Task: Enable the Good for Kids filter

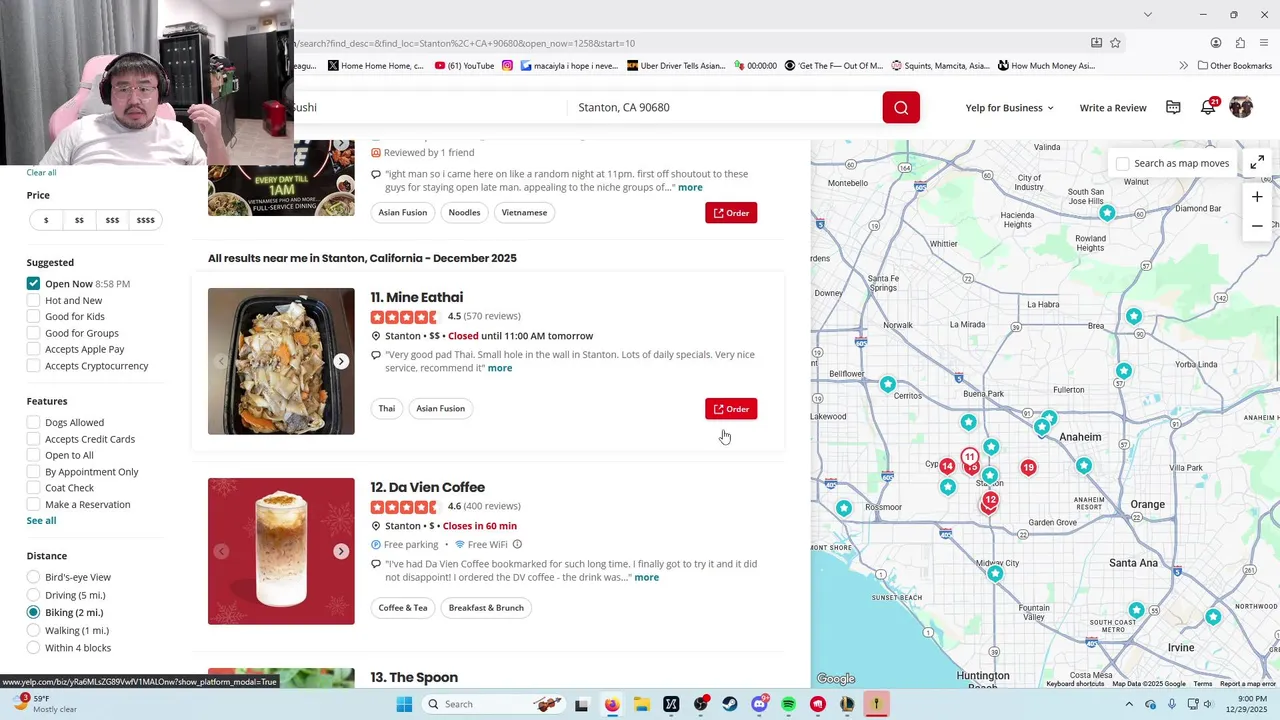Action: (x=33, y=316)
